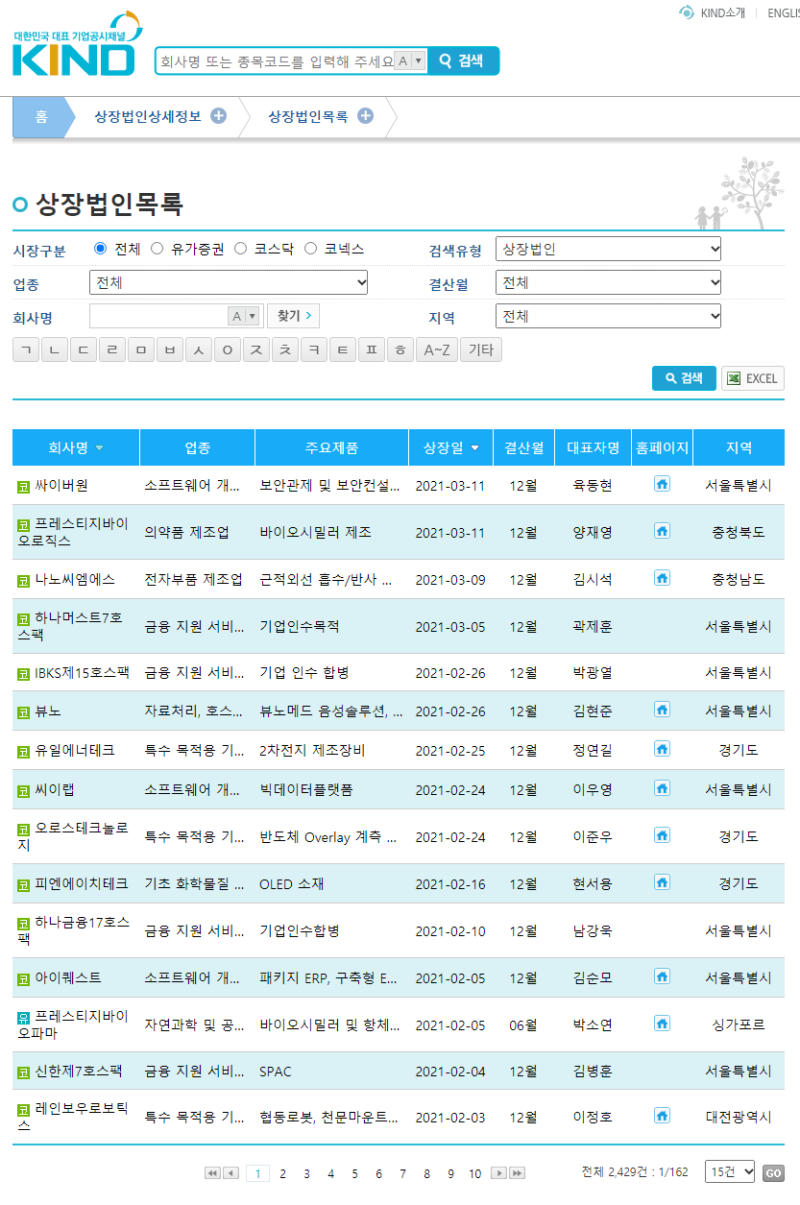Open 뷰노 company homepage icon
Image resolution: width=800 pixels, height=1205 pixels.
(662, 711)
